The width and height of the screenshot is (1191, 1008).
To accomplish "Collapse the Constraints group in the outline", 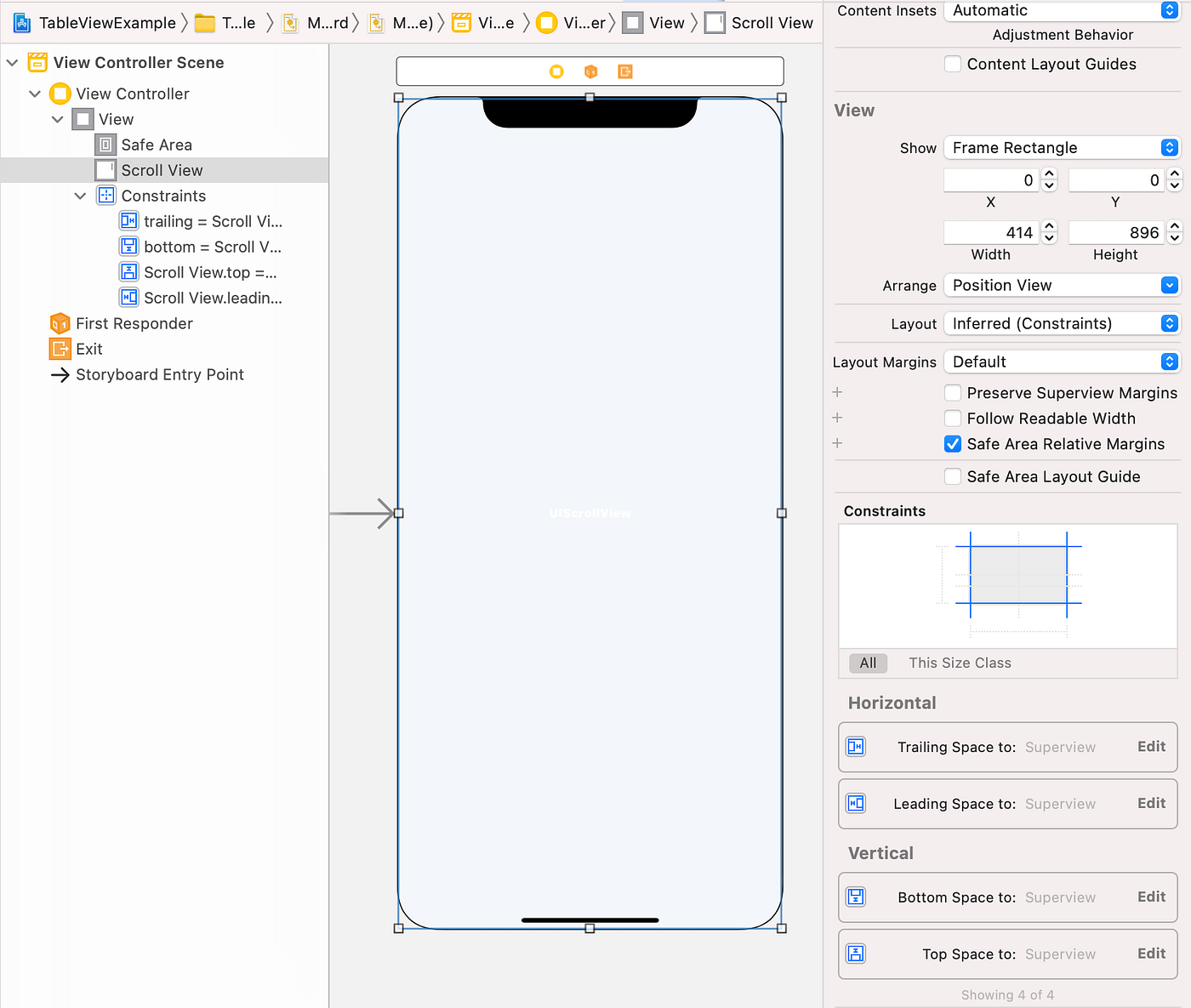I will point(80,196).
